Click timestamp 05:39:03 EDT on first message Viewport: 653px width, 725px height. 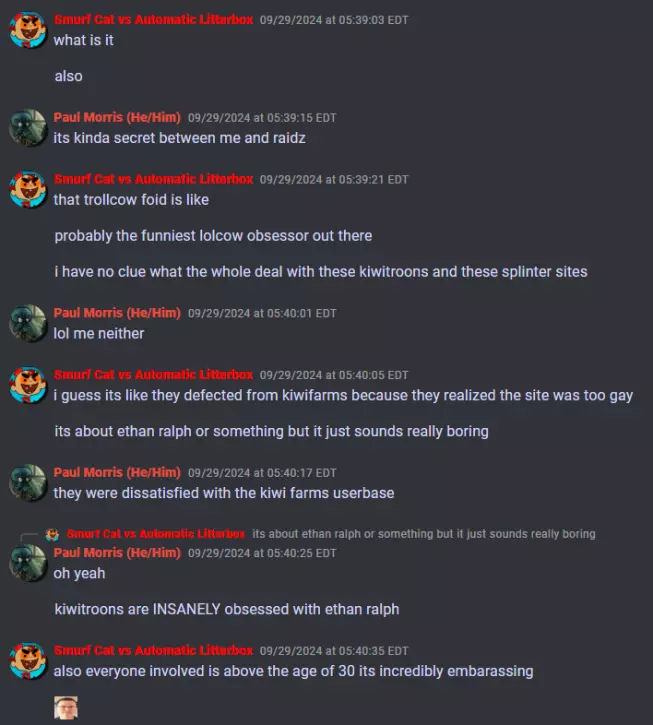coord(334,20)
